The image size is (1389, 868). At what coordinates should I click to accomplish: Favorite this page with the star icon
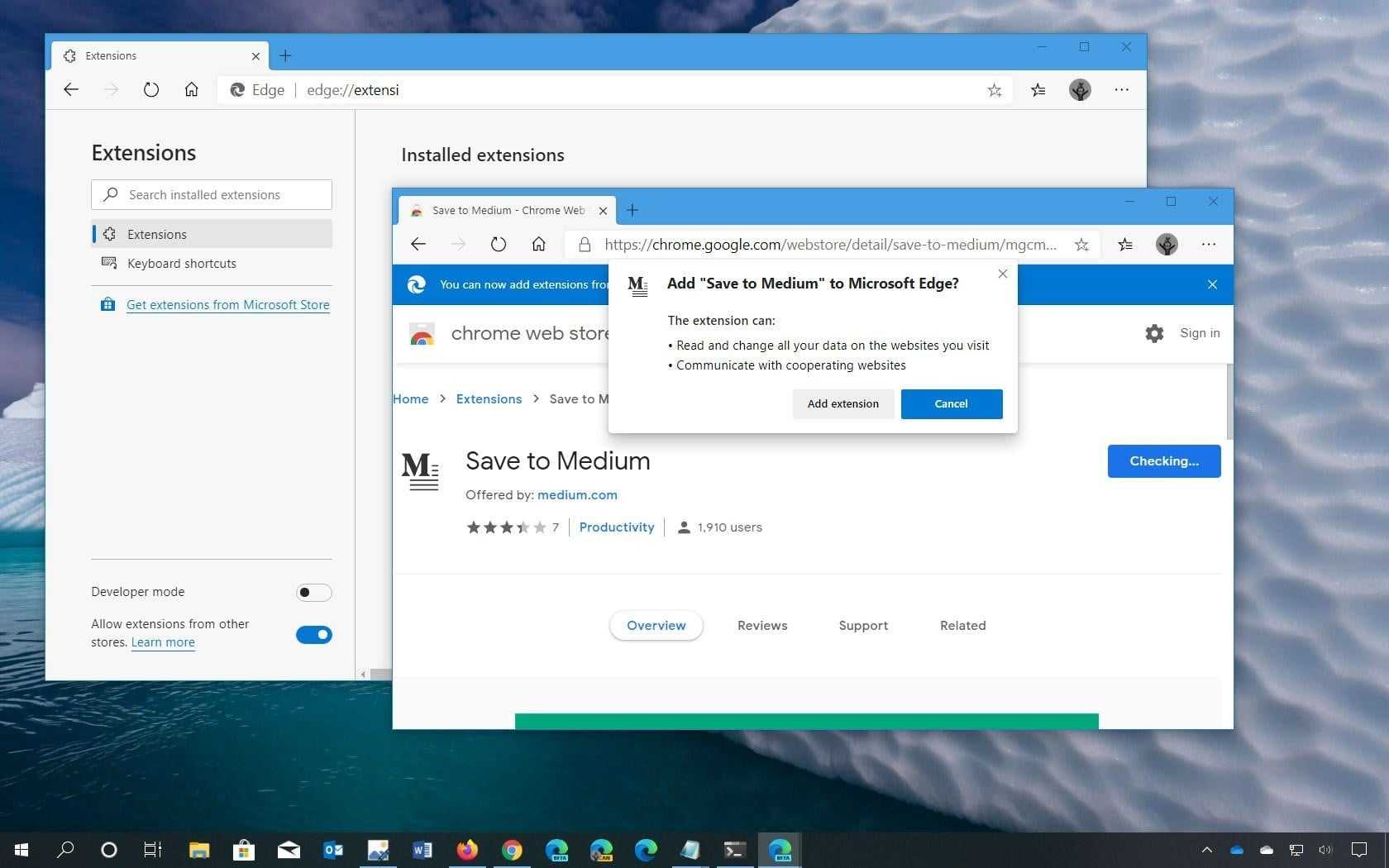tap(1081, 245)
